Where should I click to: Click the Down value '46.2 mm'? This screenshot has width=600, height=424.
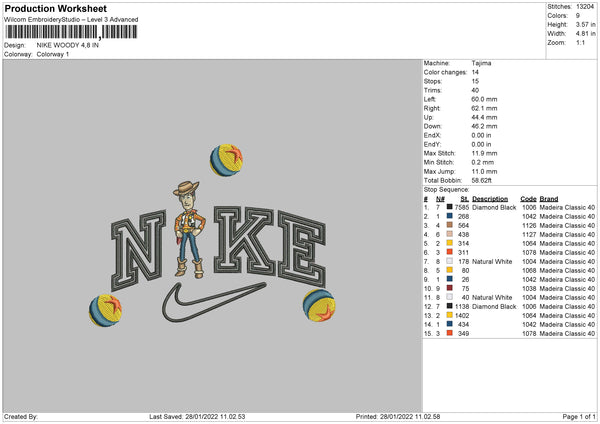pyautogui.click(x=484, y=126)
